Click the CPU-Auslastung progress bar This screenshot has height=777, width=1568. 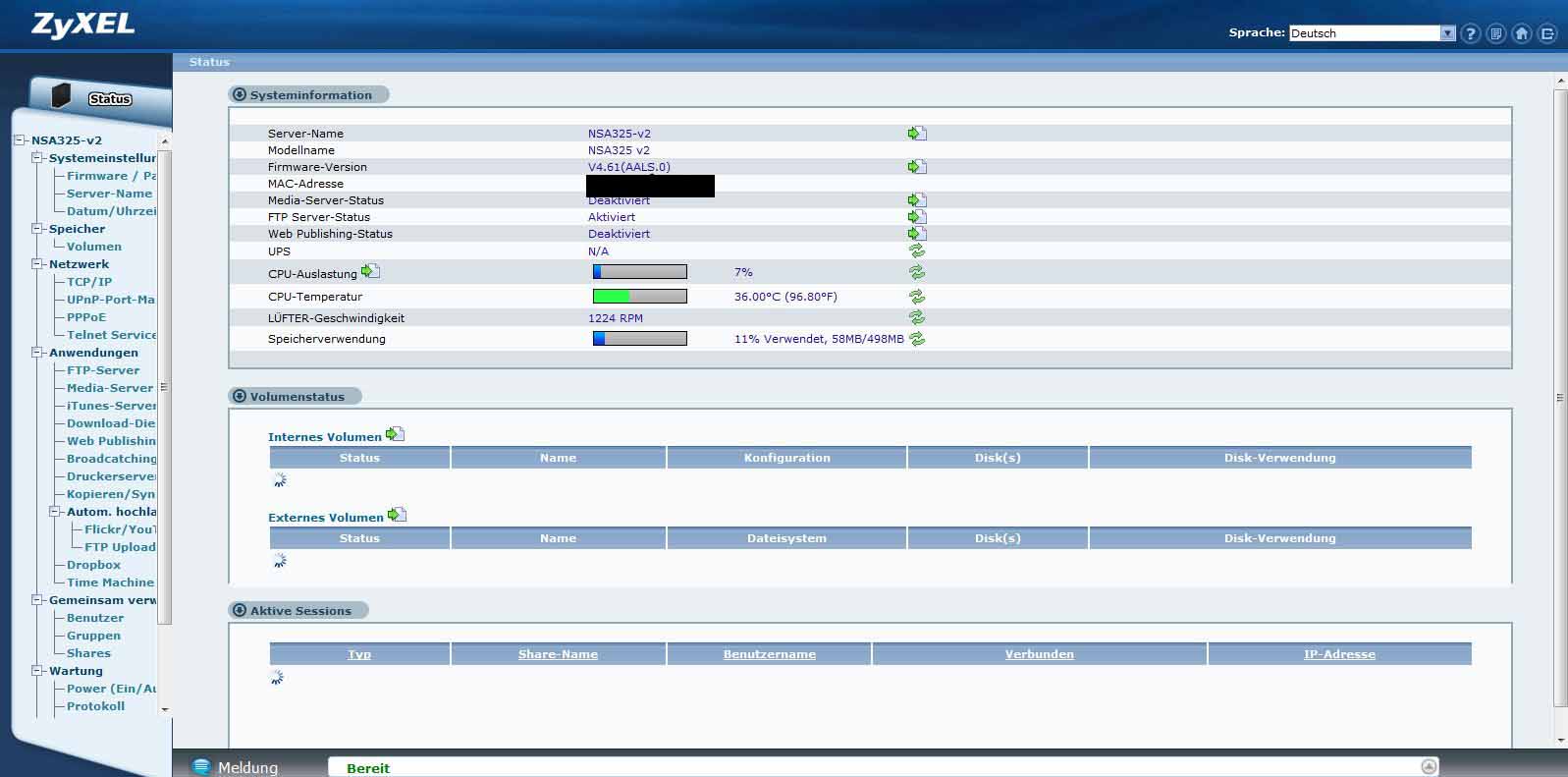point(640,272)
